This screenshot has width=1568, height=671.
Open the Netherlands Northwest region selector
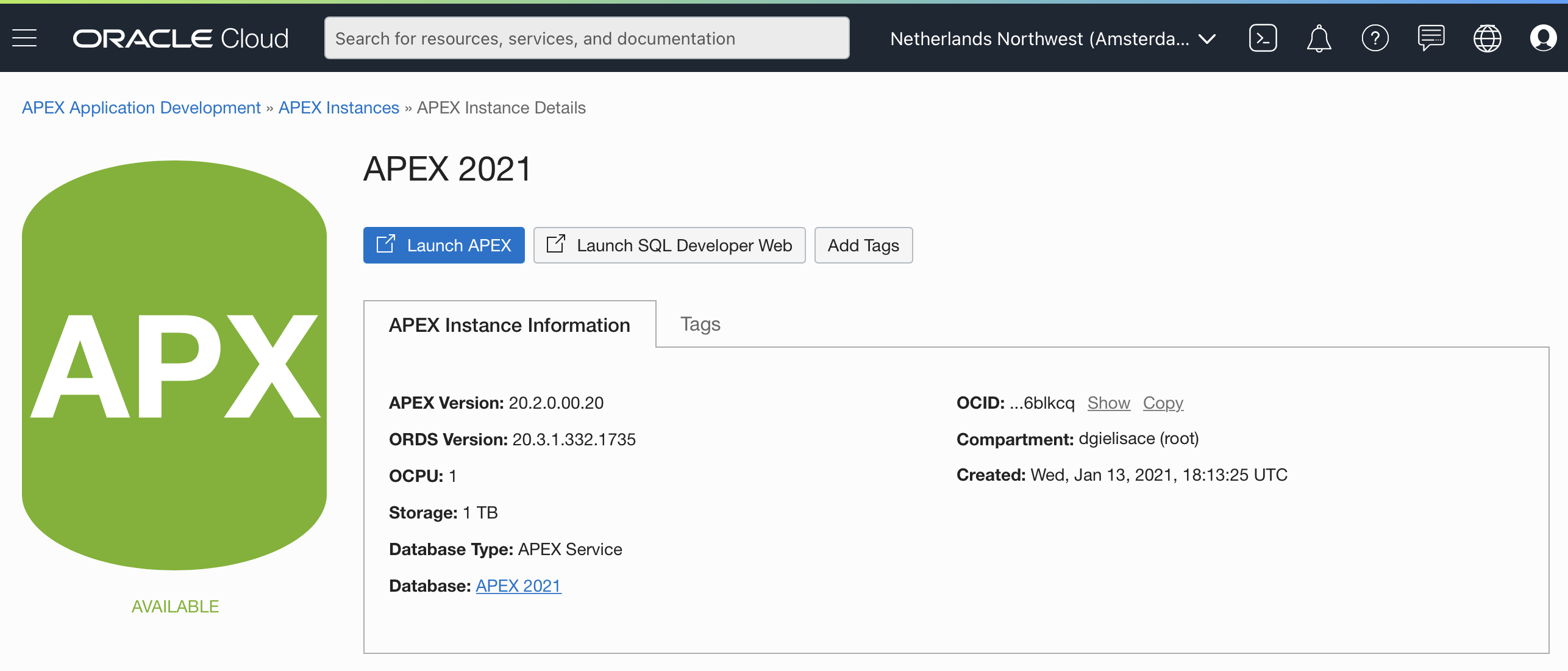pos(1053,38)
